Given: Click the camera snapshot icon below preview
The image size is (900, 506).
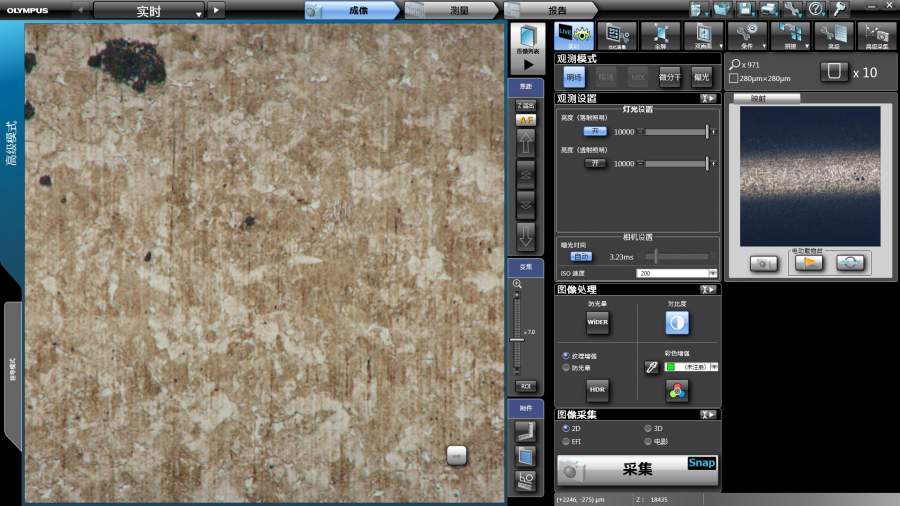Looking at the screenshot, I should (x=763, y=263).
